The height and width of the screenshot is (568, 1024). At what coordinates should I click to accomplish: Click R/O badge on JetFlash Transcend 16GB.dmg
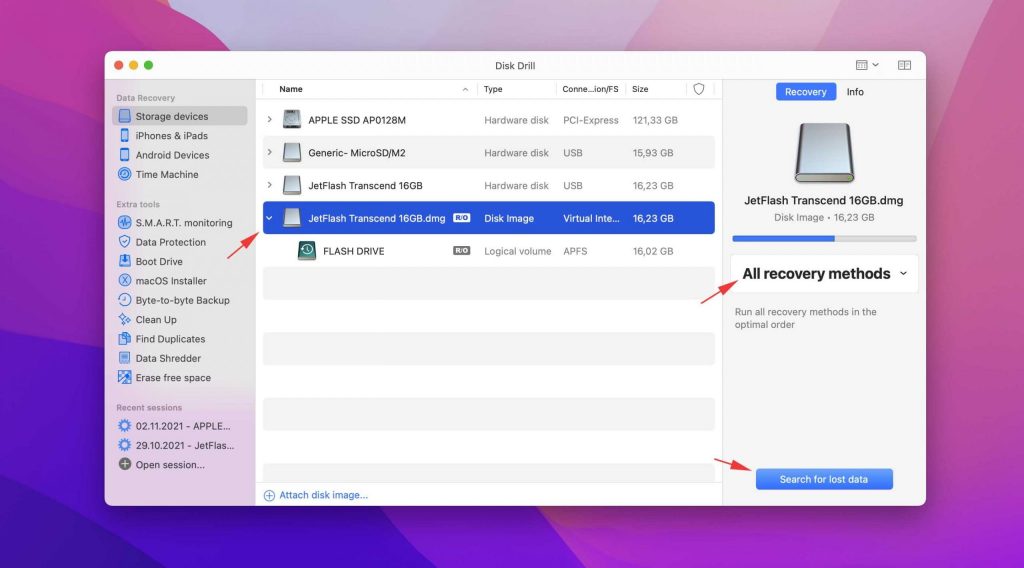tap(462, 218)
